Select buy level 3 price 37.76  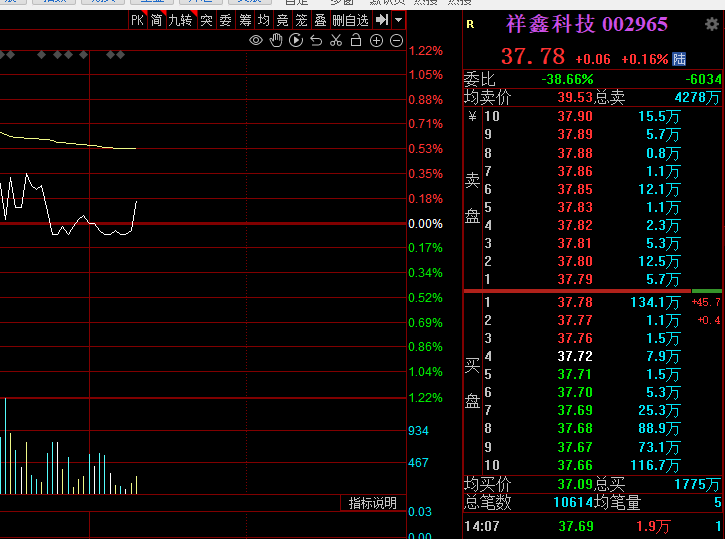(575, 338)
